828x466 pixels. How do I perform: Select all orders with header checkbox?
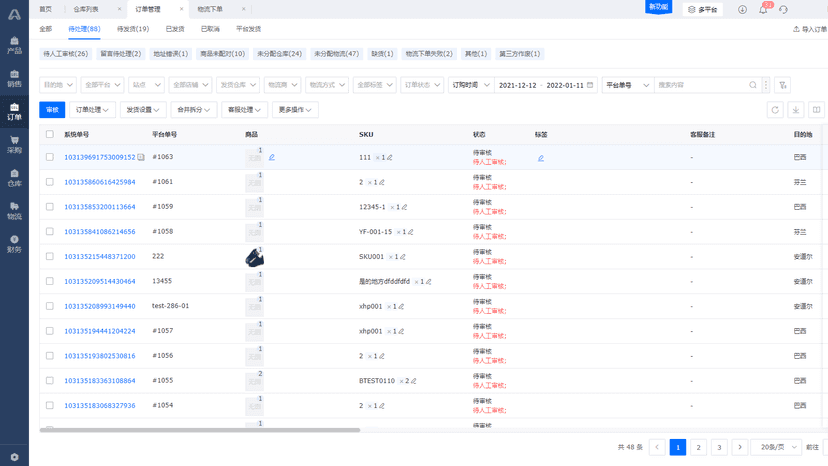pyautogui.click(x=50, y=134)
